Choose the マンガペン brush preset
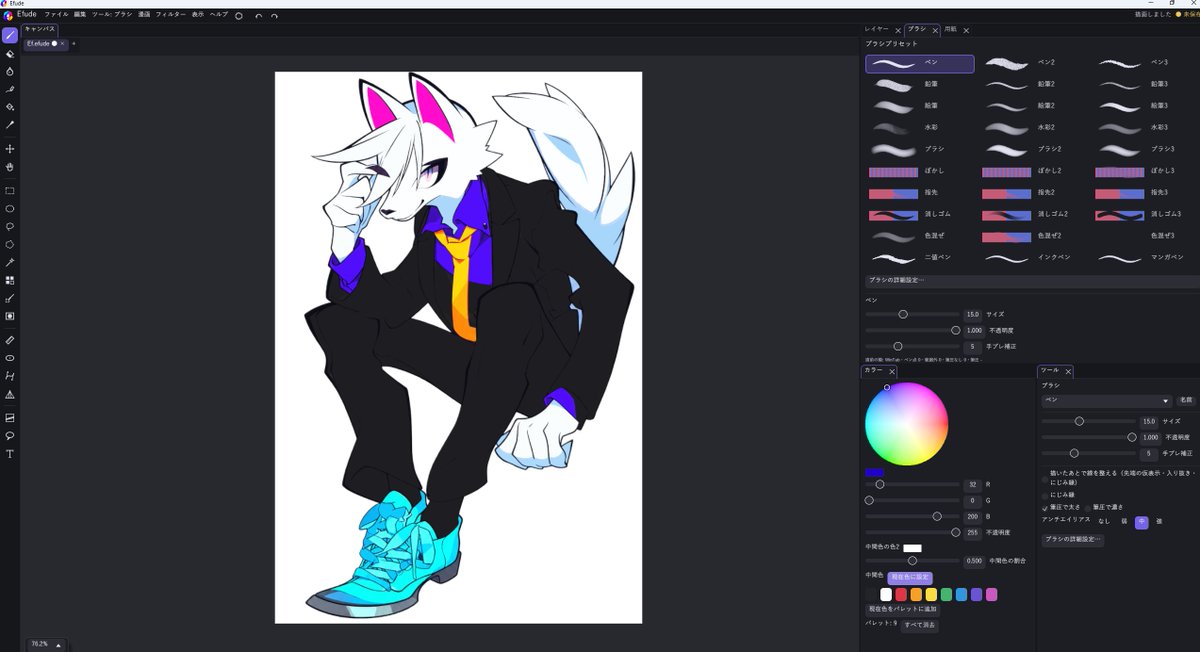The width and height of the screenshot is (1200, 652). [x=1146, y=257]
